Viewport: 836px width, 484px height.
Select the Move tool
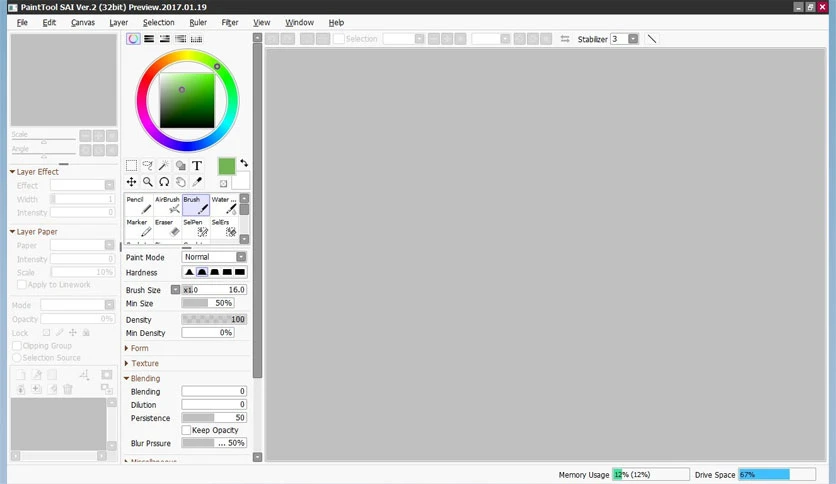(131, 182)
